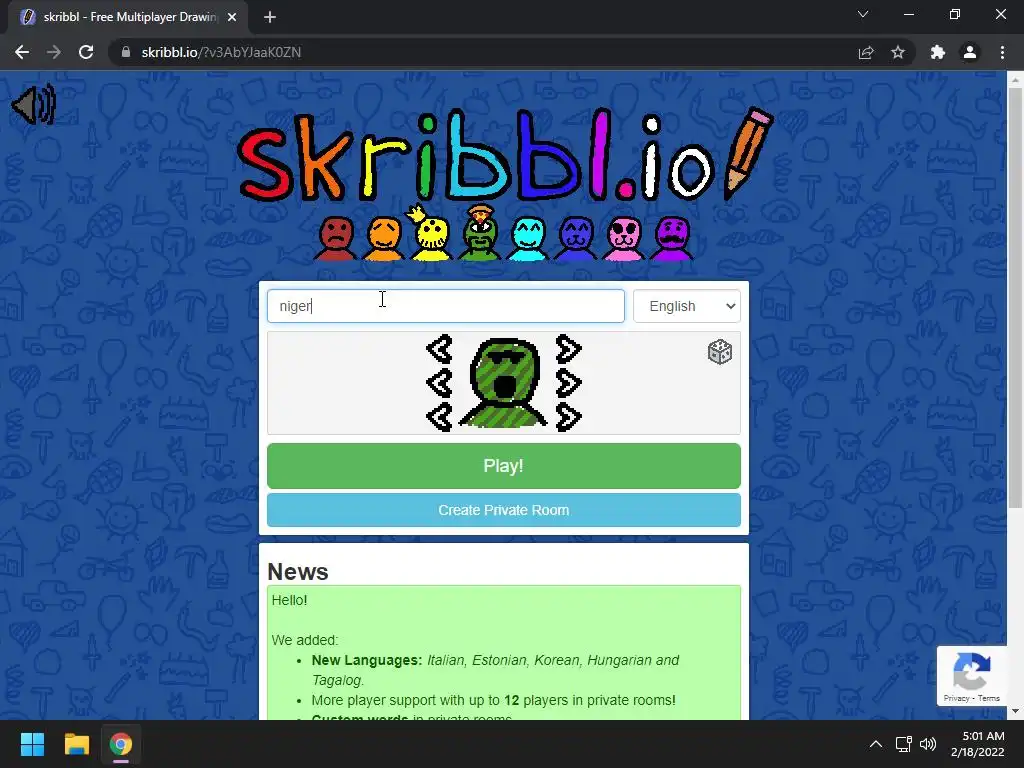Close the skribbl tab

pos(232,17)
